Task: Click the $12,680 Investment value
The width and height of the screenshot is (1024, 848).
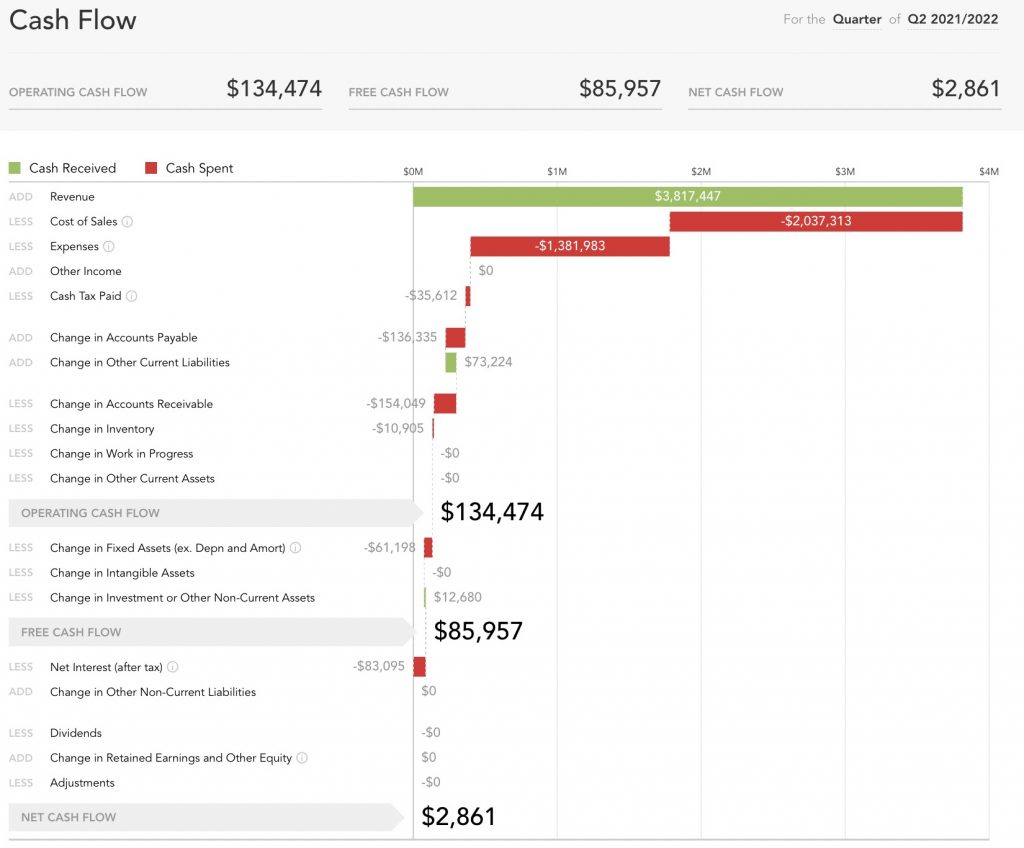Action: tap(458, 597)
